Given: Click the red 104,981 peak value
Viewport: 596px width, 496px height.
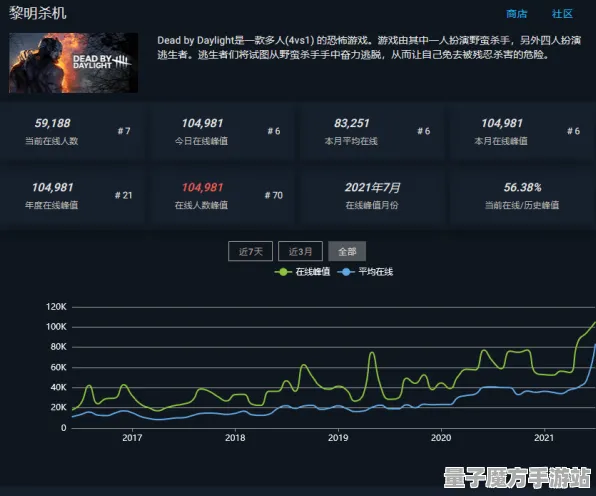Looking at the screenshot, I should (202, 187).
